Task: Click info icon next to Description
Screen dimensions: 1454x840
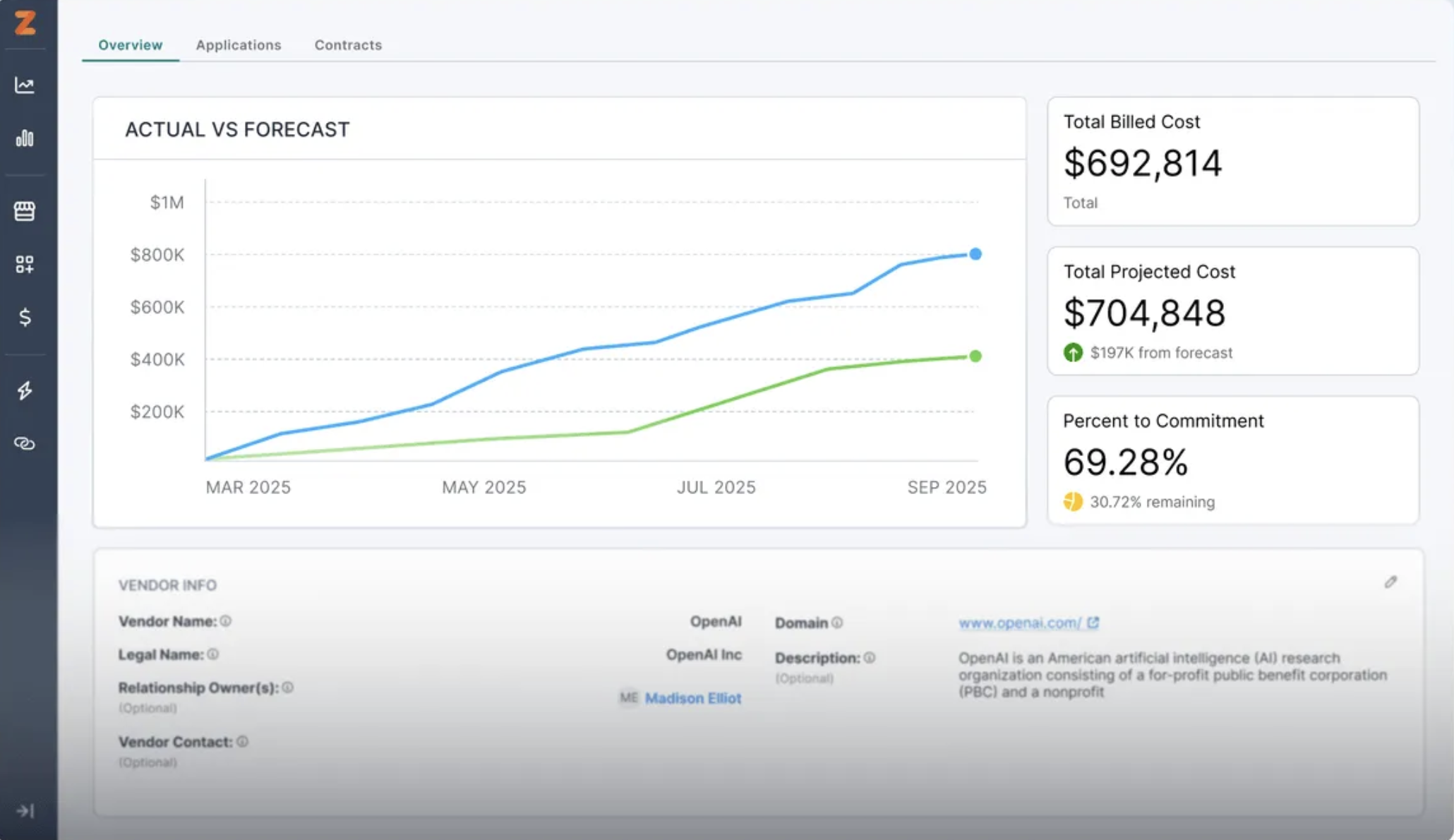Action: [870, 658]
